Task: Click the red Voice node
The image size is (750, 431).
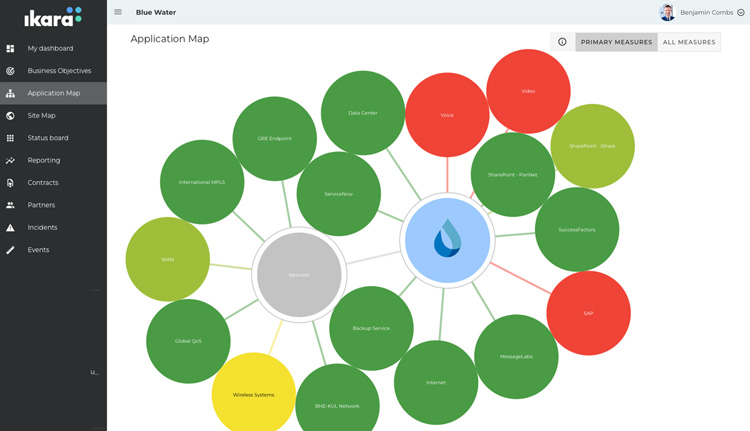Action: [447, 115]
